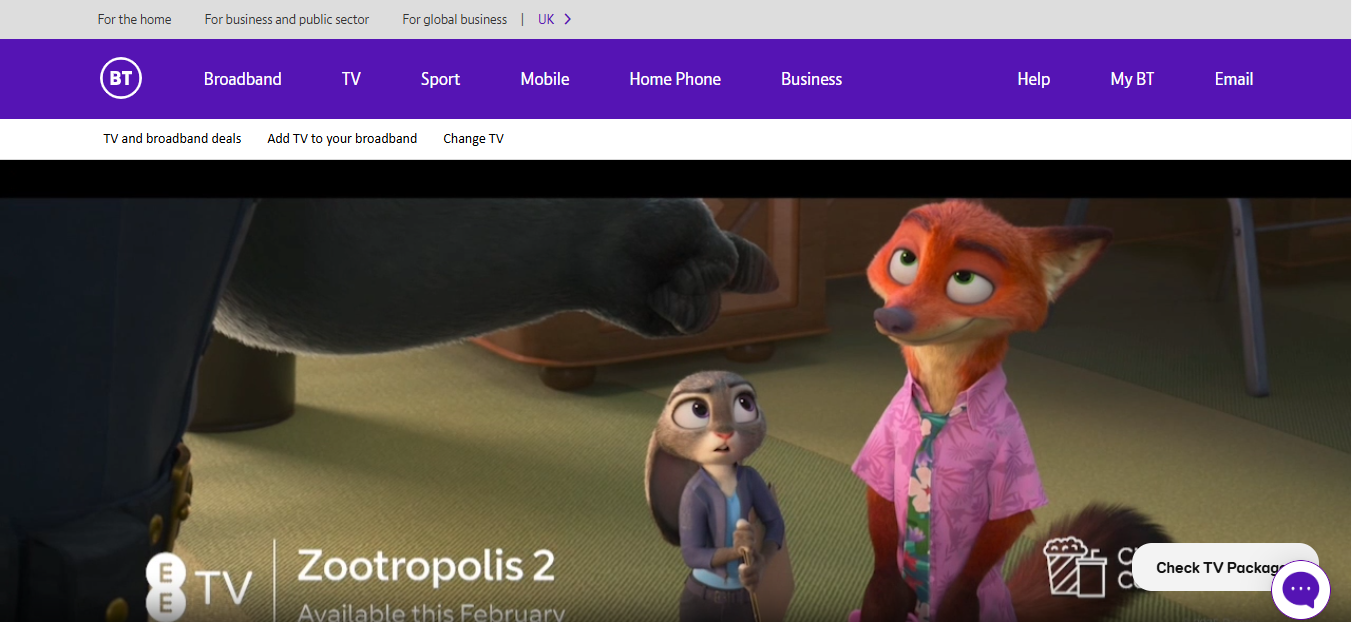Expand the UK region selector chevron
1352x622 pixels.
(x=567, y=18)
